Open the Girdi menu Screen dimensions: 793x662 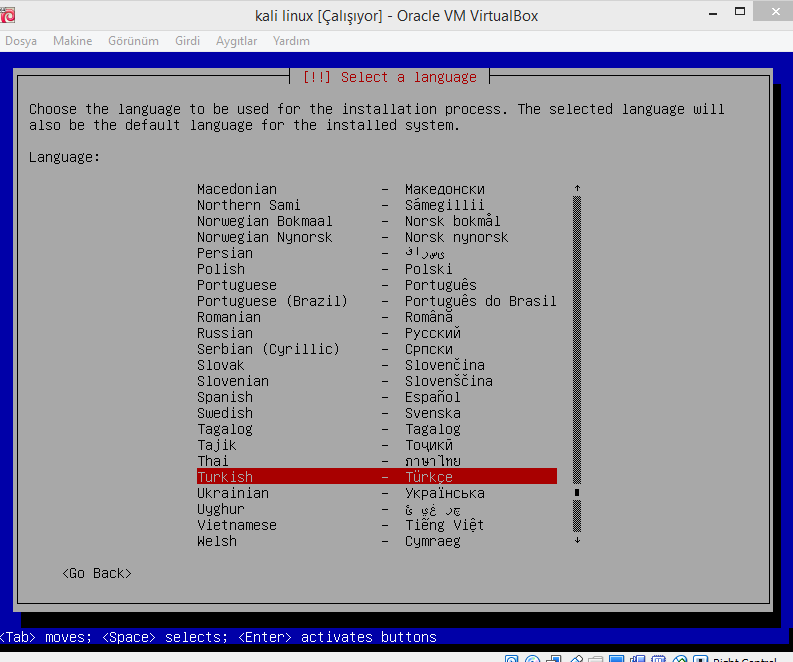pos(187,41)
